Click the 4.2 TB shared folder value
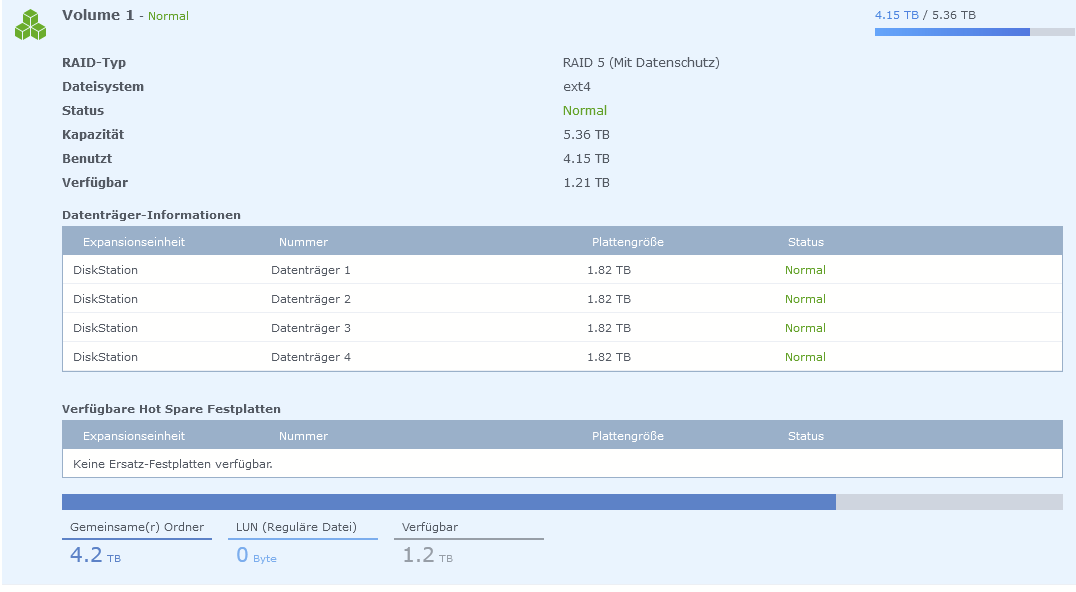Screen dimensions: 1076x592 (x=95, y=554)
